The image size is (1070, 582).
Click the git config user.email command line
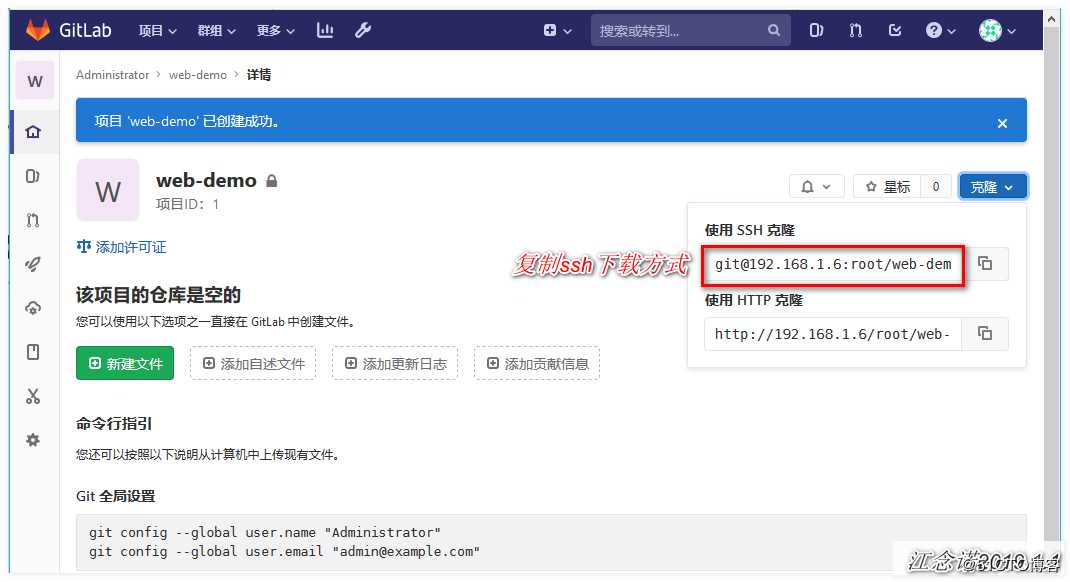click(x=284, y=551)
